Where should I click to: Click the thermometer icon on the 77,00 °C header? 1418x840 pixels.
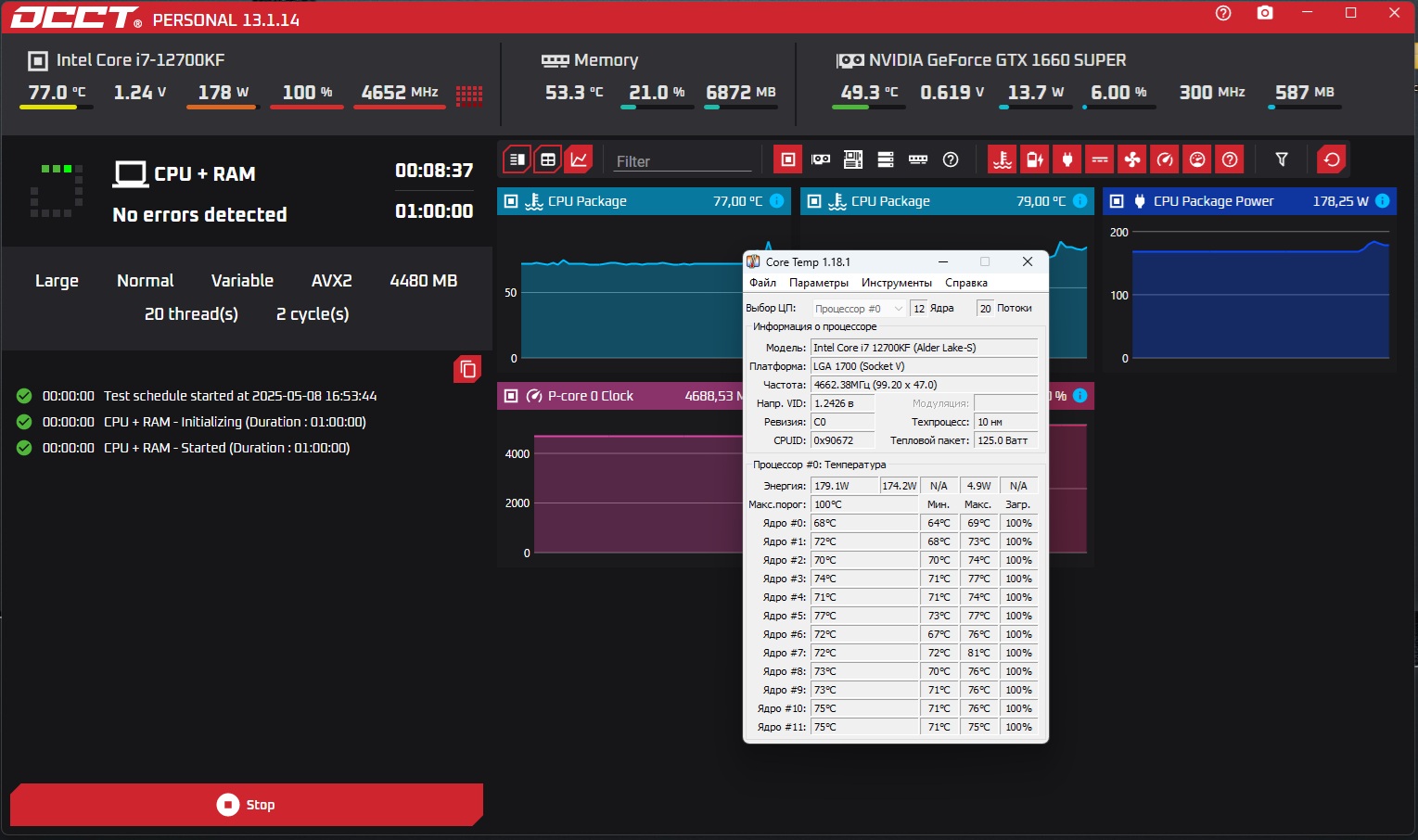pyautogui.click(x=534, y=201)
